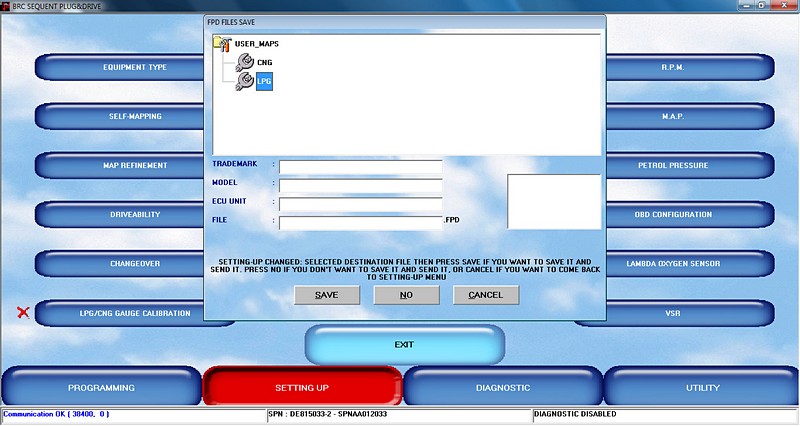
Task: Click the SAVE button
Action: [327, 295]
